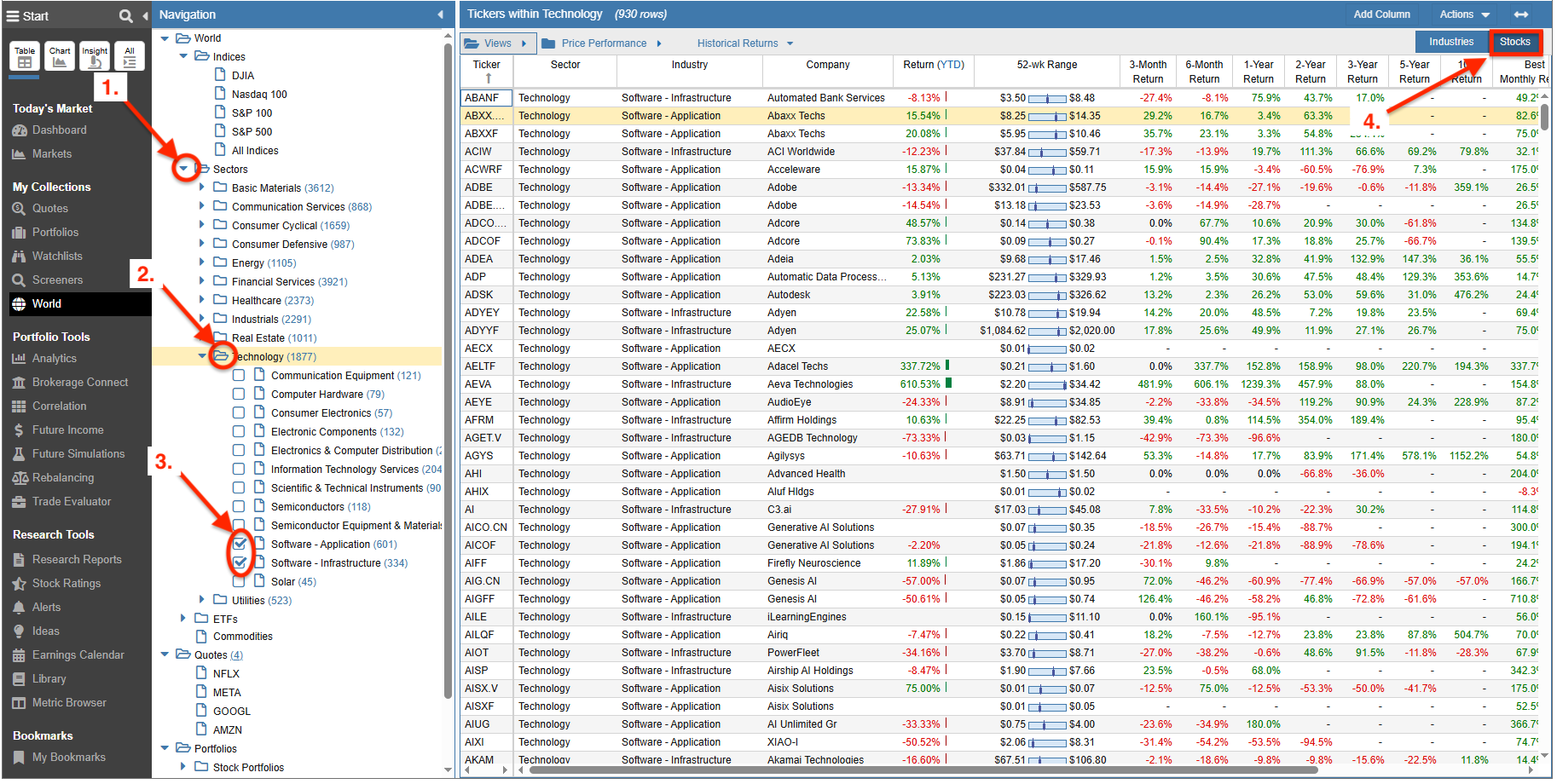Switch to the Industries tab

[1451, 42]
